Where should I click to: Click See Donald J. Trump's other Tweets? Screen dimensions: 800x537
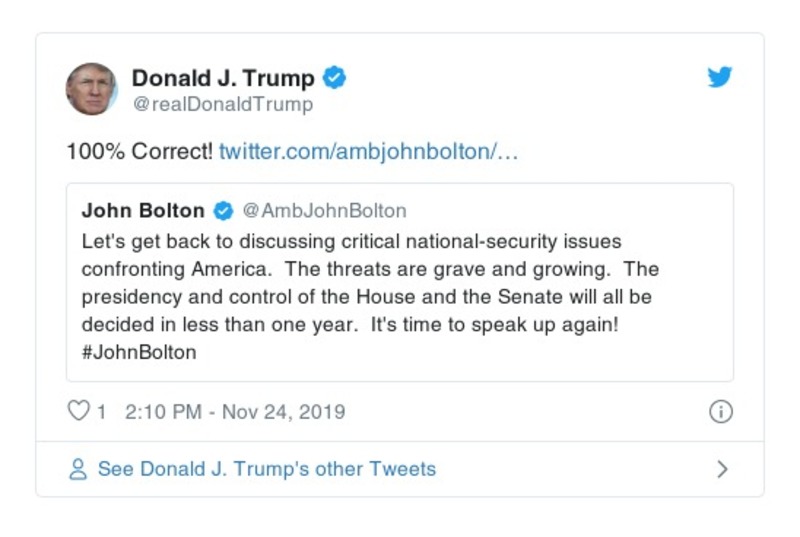coord(266,469)
